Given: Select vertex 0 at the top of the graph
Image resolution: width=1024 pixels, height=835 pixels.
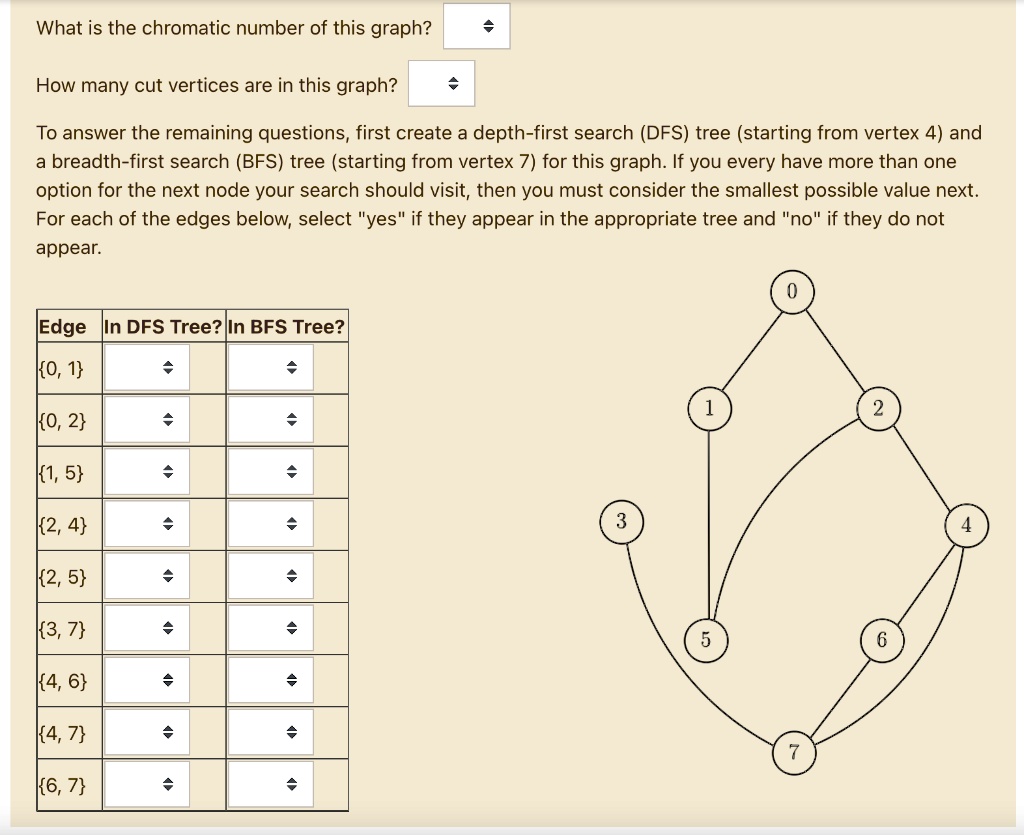Looking at the screenshot, I should (792, 292).
